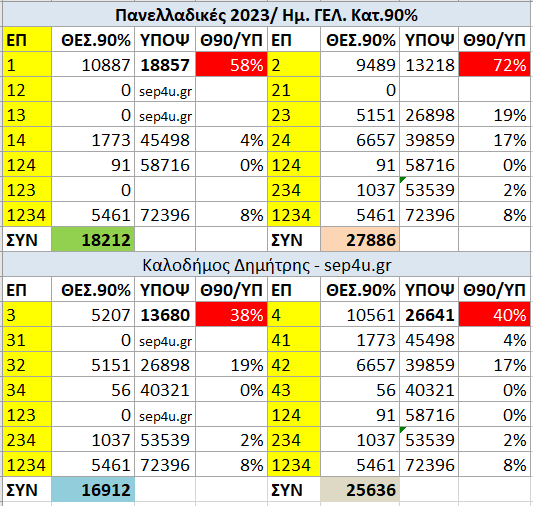This screenshot has width=533, height=506.
Task: Click the 10561 cell
Action: point(360,315)
